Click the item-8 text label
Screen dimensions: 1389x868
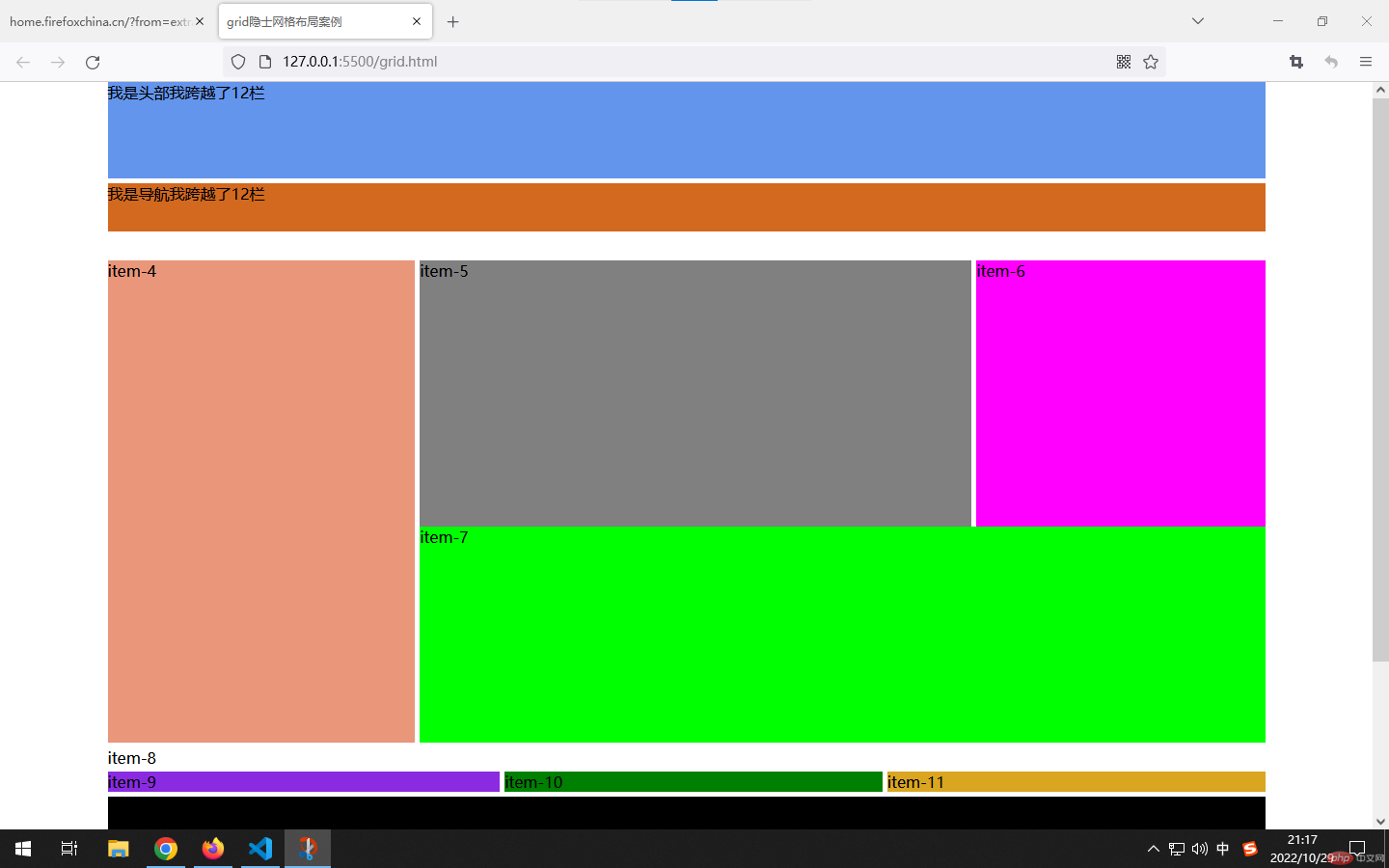tap(132, 758)
